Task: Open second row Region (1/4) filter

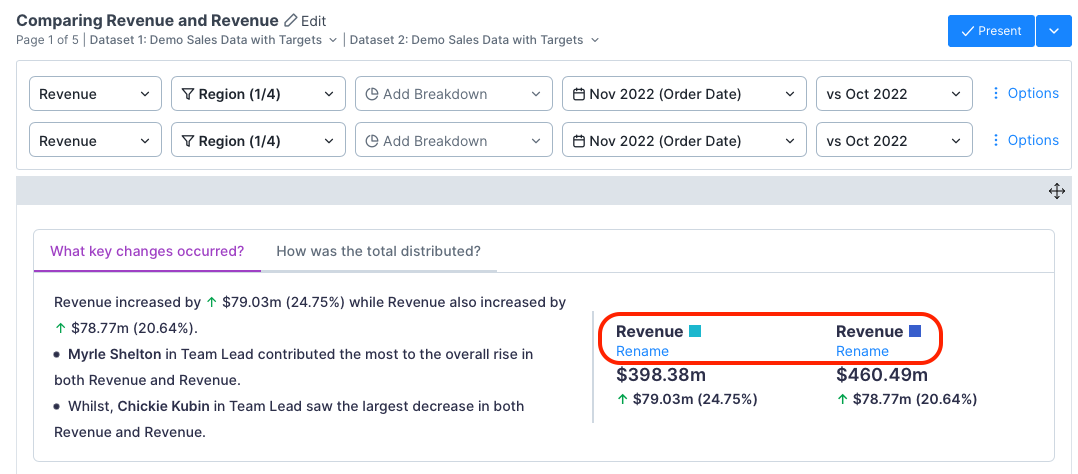Action: (x=258, y=141)
